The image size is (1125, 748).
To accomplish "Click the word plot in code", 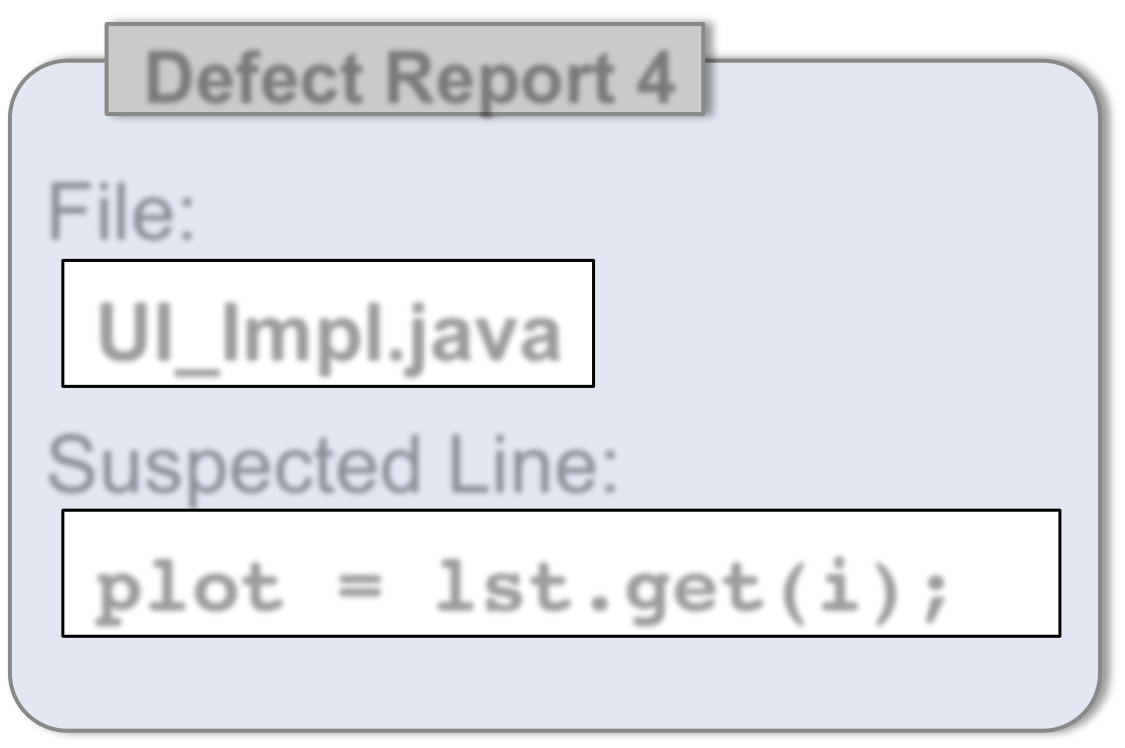I will (x=190, y=588).
